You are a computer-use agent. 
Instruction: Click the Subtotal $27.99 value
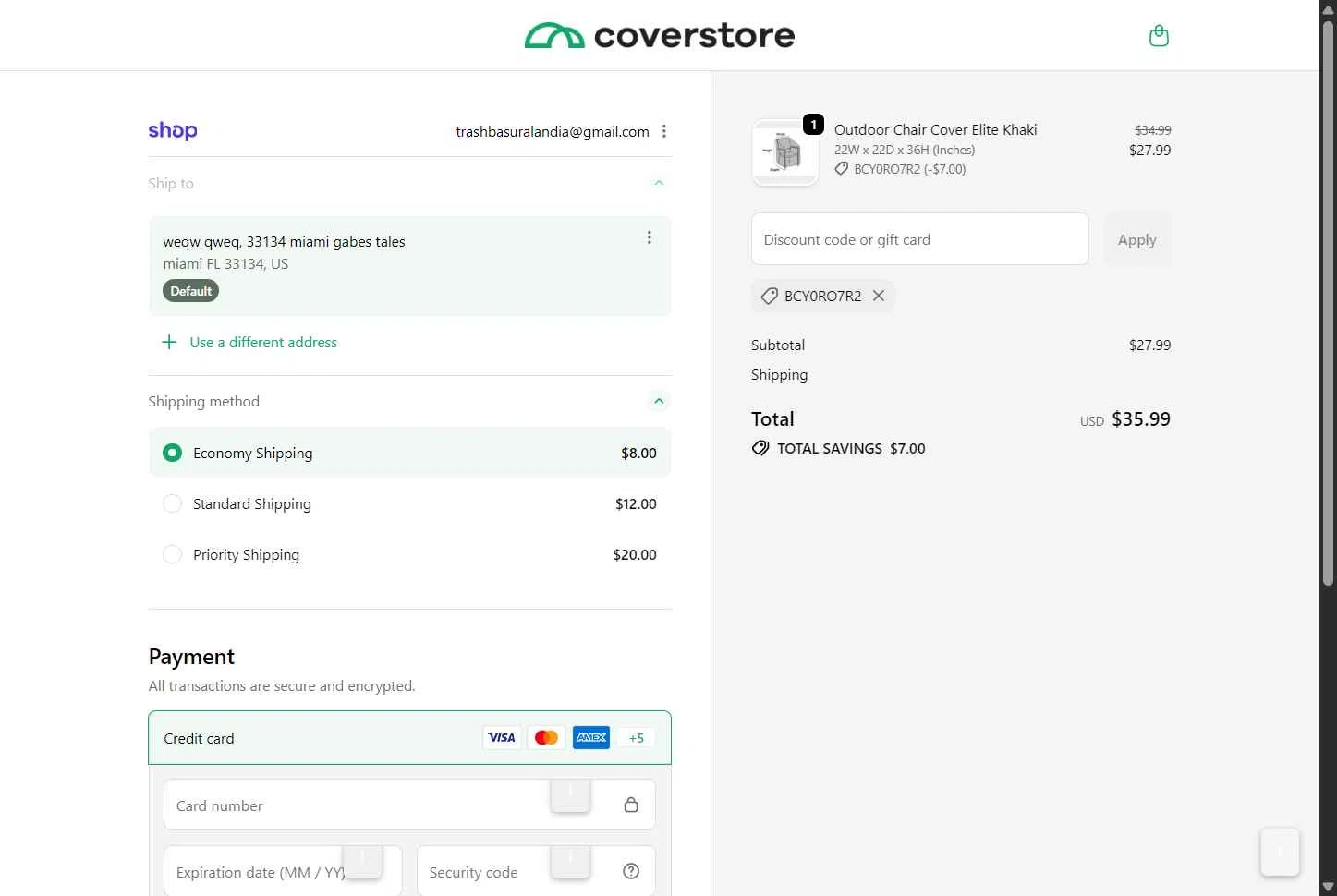pos(1149,345)
